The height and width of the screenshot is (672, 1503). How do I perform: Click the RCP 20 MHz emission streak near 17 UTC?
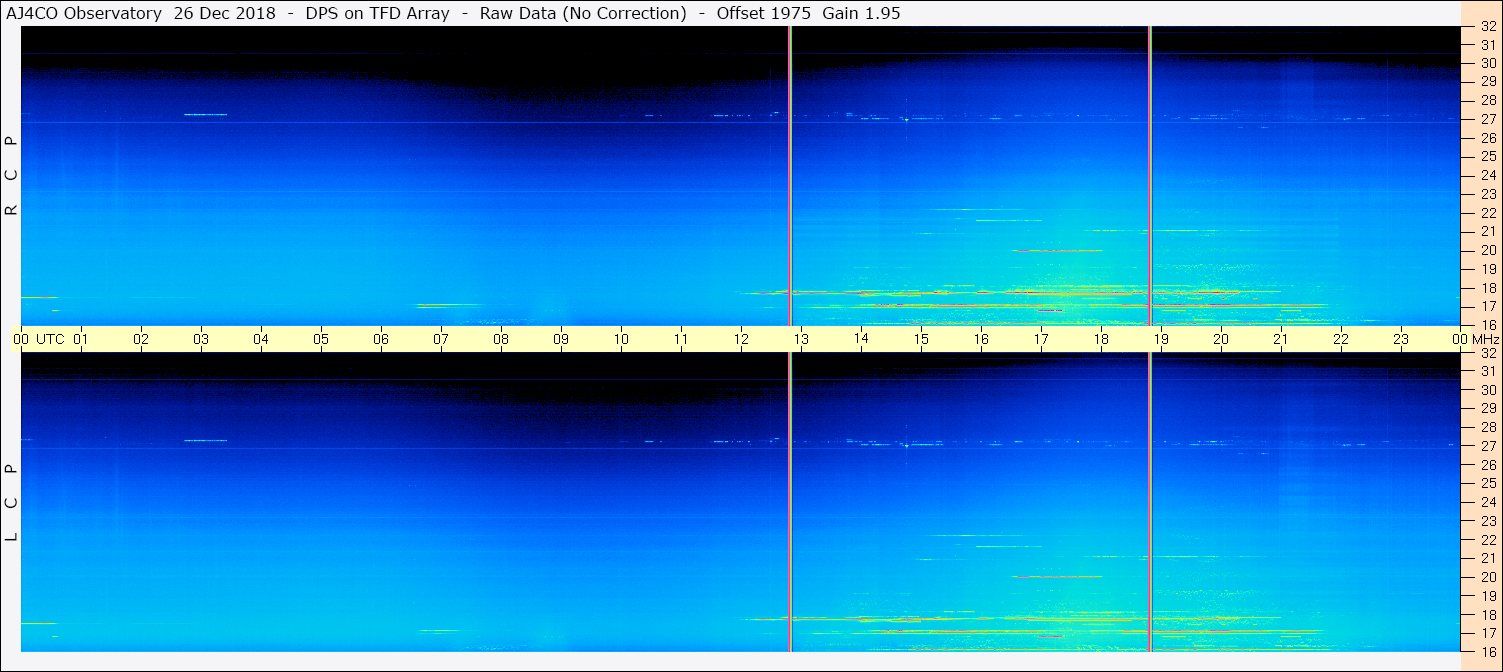point(1057,250)
